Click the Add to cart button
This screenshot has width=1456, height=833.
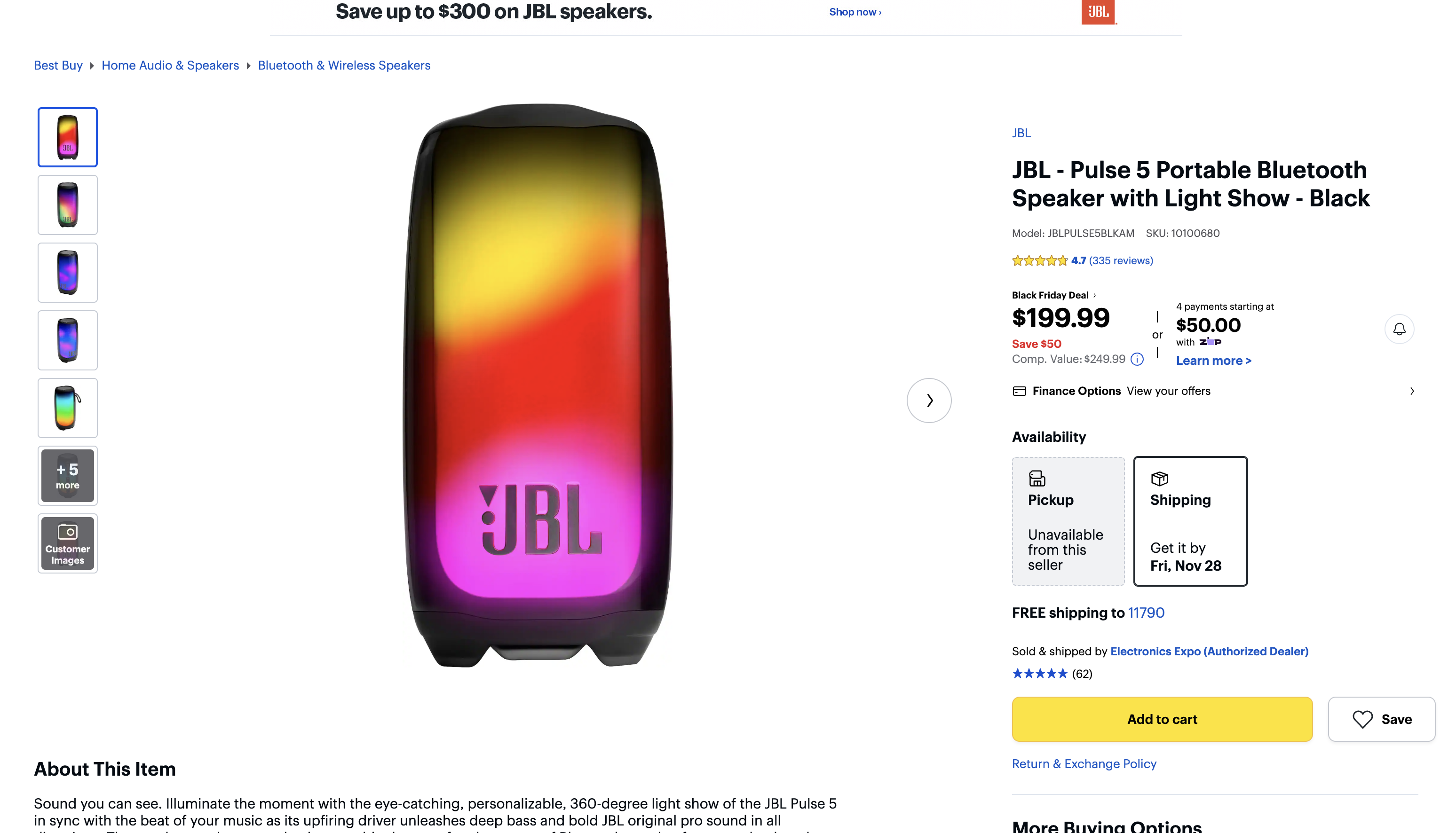point(1162,719)
